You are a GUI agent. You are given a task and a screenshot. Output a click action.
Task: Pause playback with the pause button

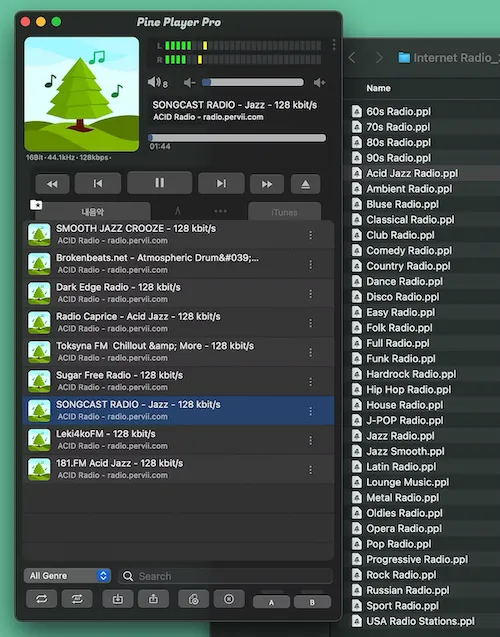click(x=159, y=183)
